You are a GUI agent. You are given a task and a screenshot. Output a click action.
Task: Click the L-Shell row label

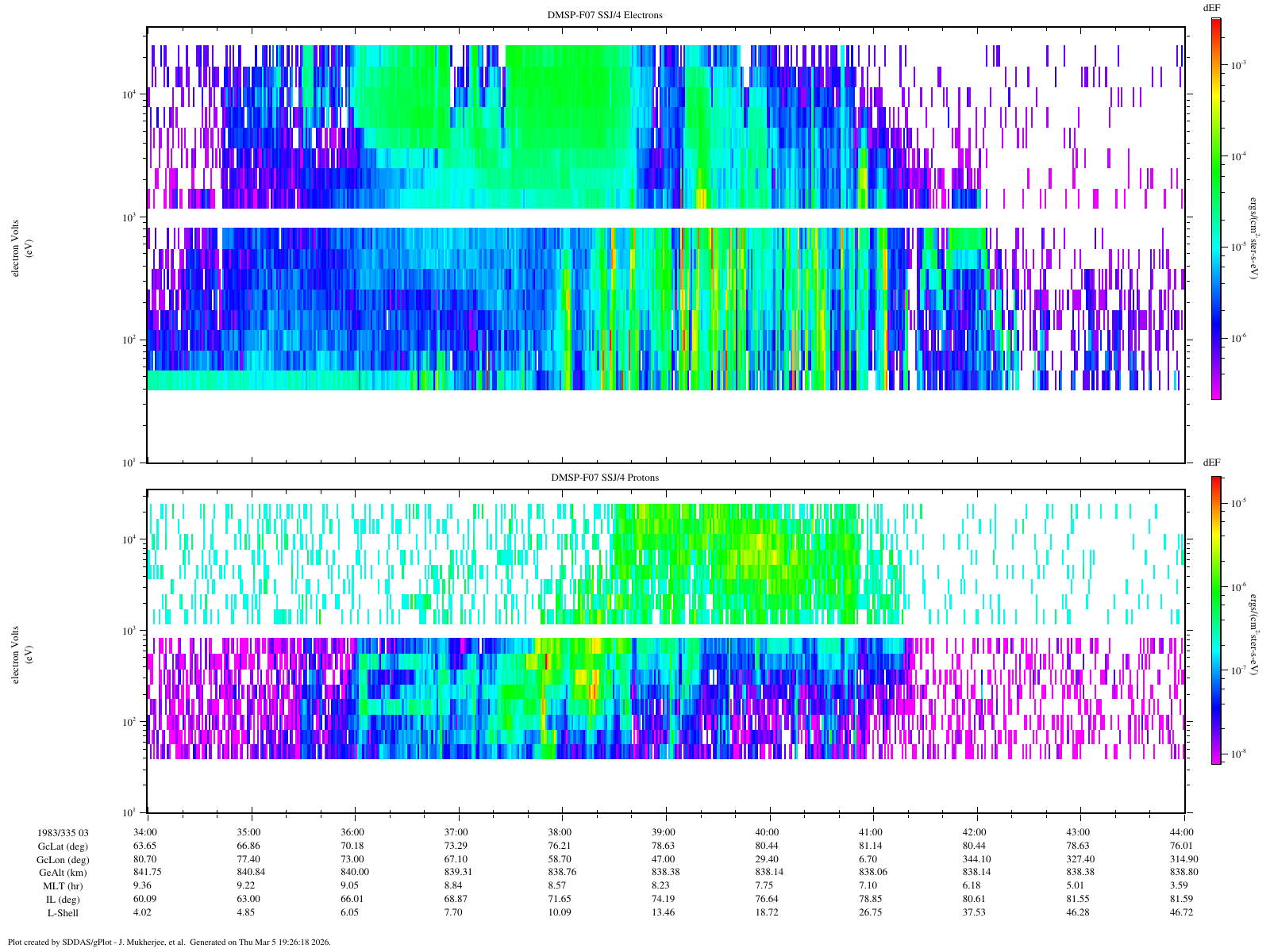(63, 913)
